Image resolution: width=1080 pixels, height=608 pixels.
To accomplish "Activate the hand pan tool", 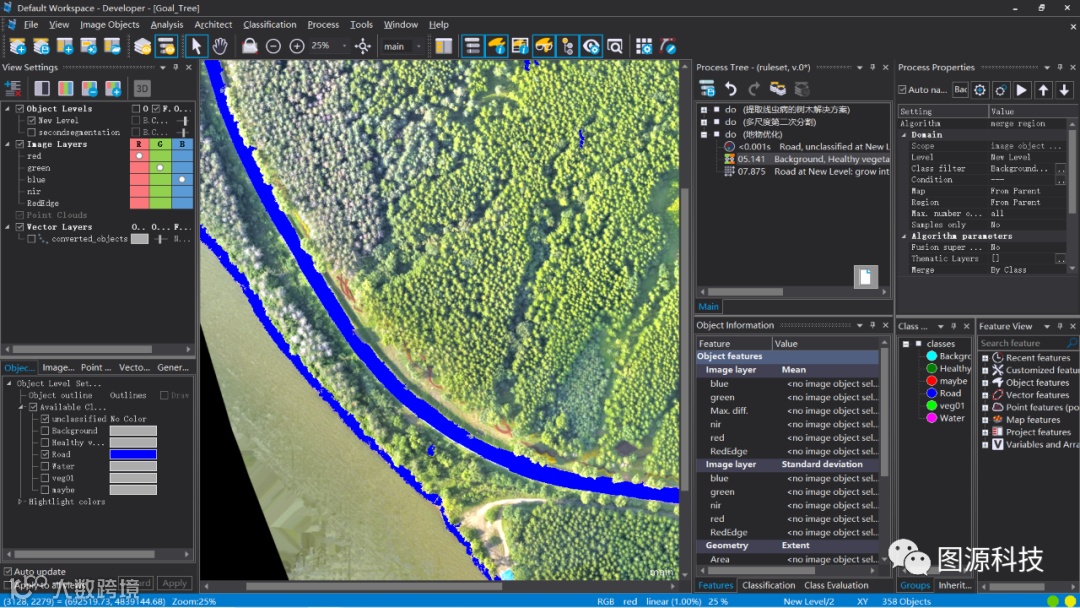I will pos(220,46).
